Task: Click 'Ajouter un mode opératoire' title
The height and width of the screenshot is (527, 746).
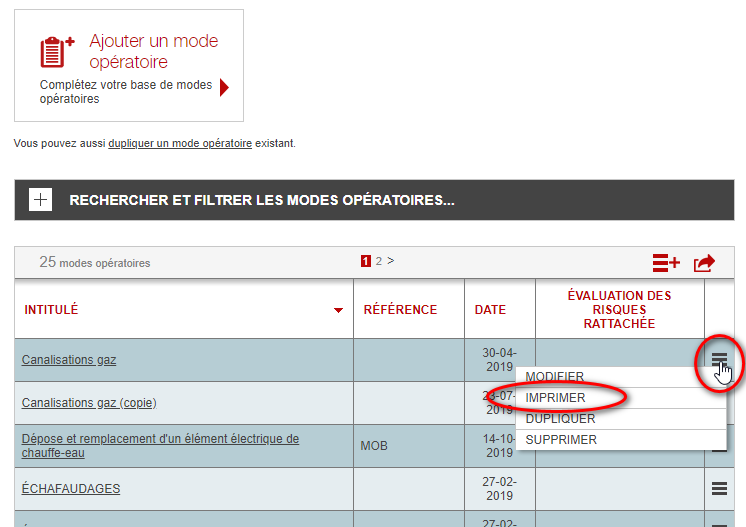Action: 153,52
